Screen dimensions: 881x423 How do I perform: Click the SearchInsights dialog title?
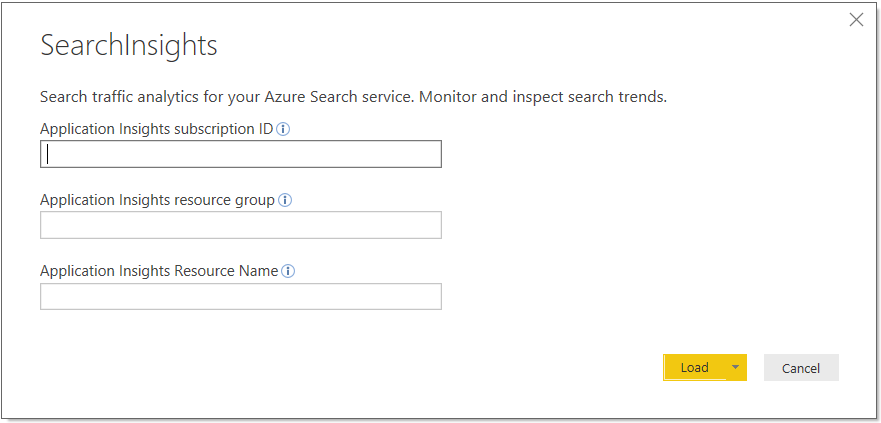point(128,45)
